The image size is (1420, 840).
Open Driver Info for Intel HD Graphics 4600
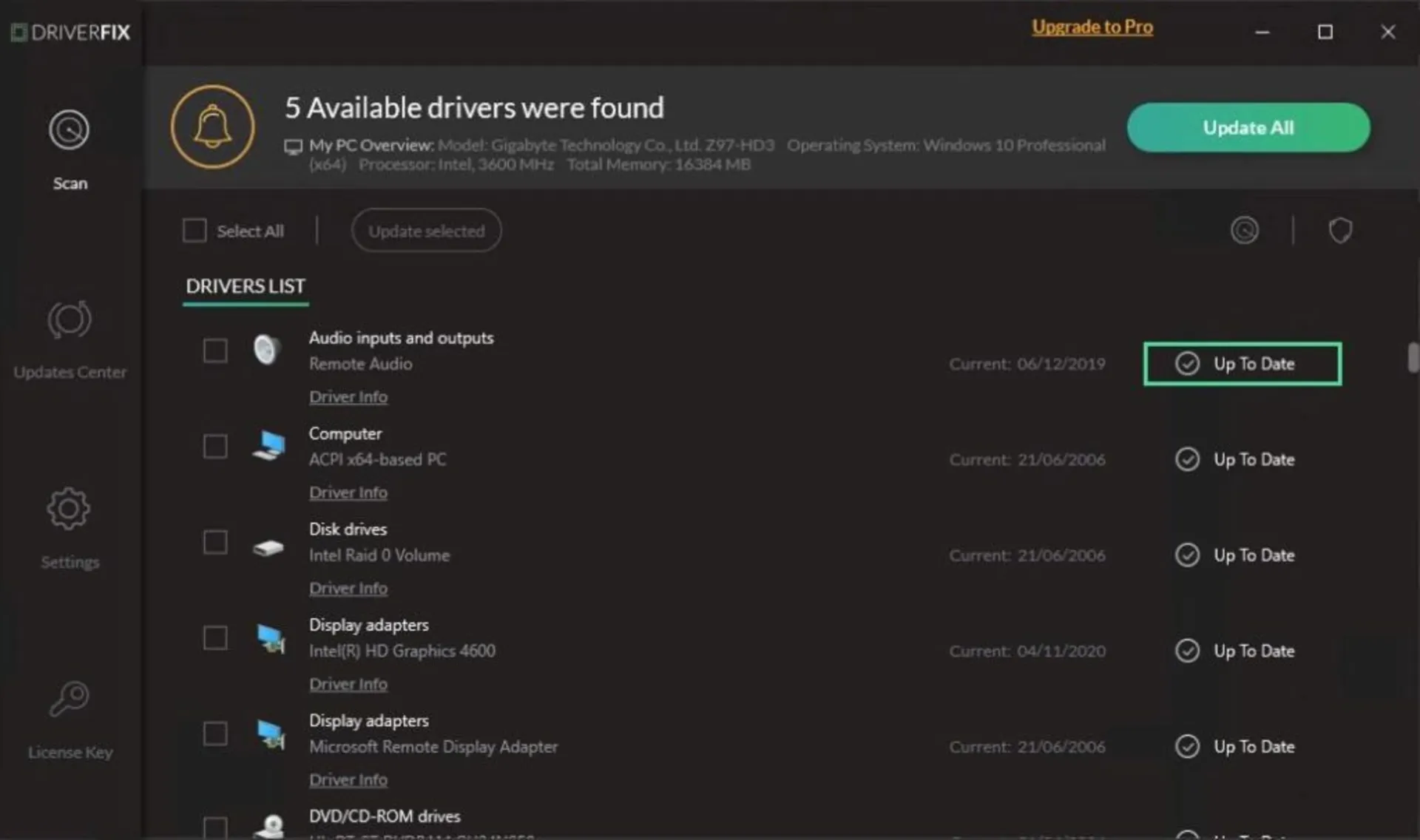(348, 684)
